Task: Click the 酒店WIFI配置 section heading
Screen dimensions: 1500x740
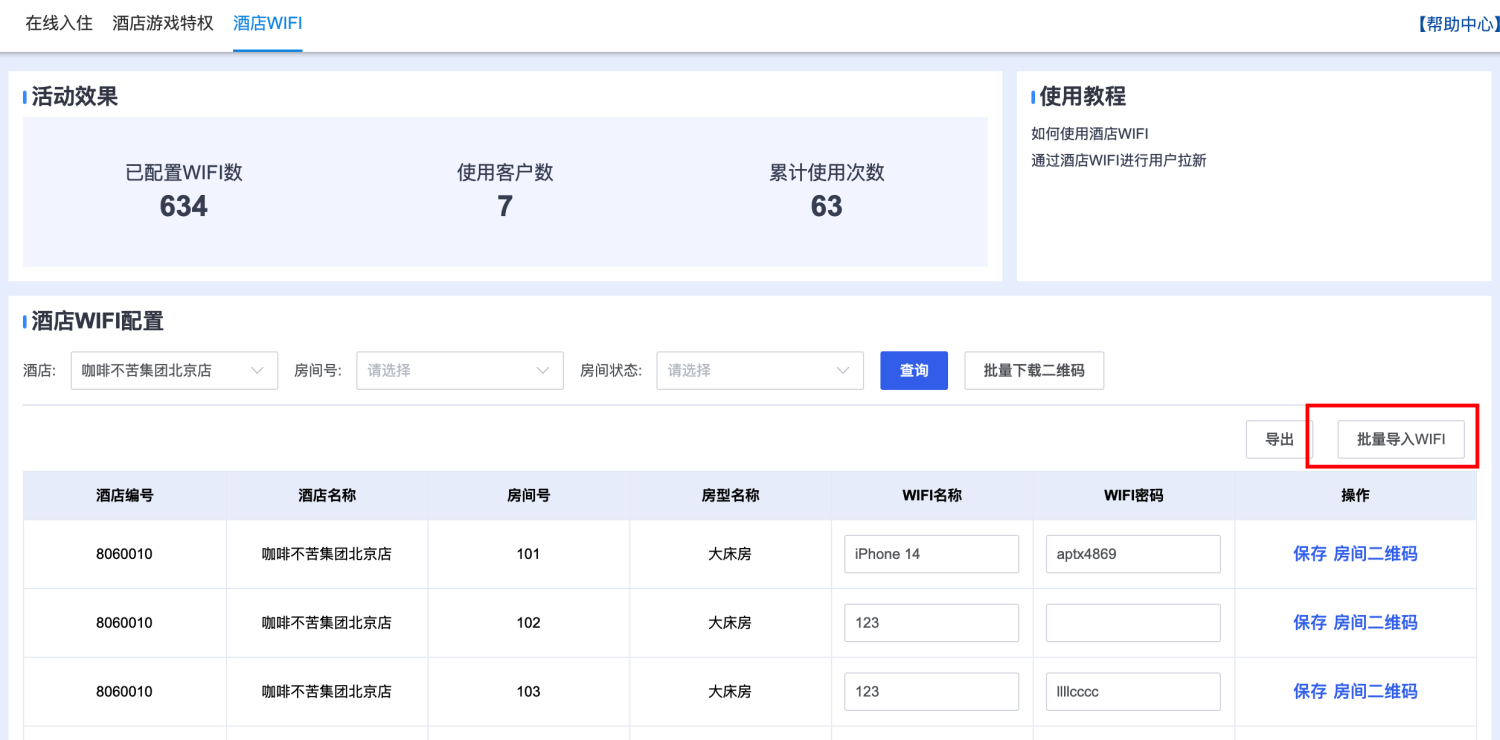Action: click(x=97, y=321)
